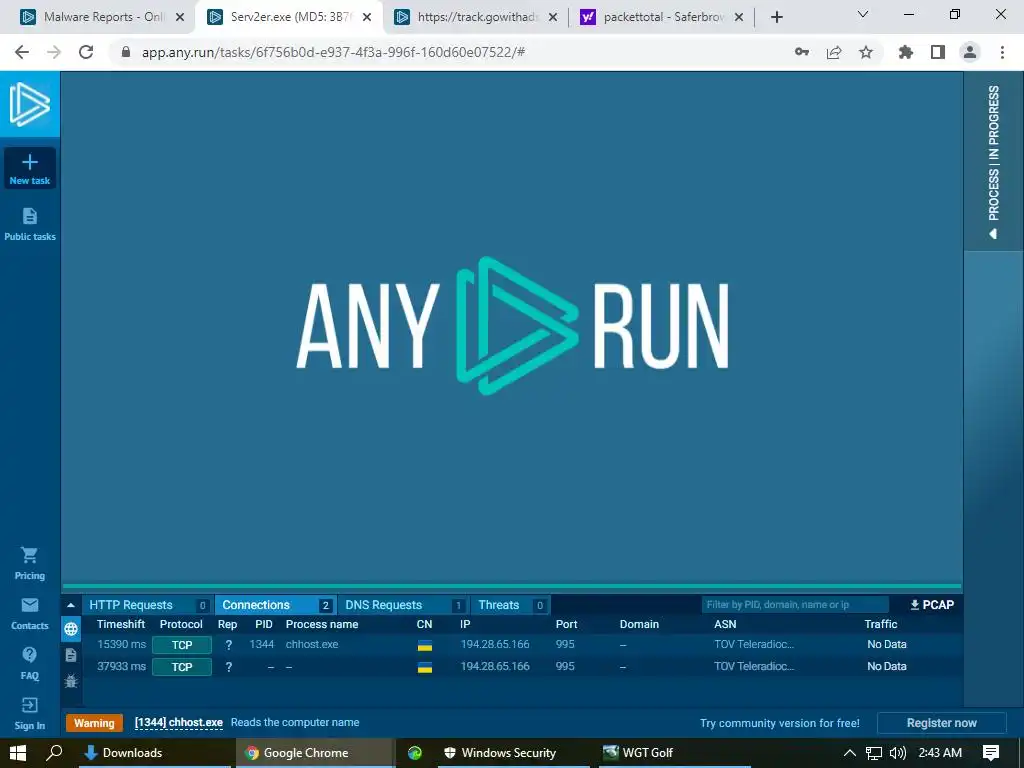The width and height of the screenshot is (1024, 768).
Task: Select the debug bug panel icon
Action: [x=71, y=681]
